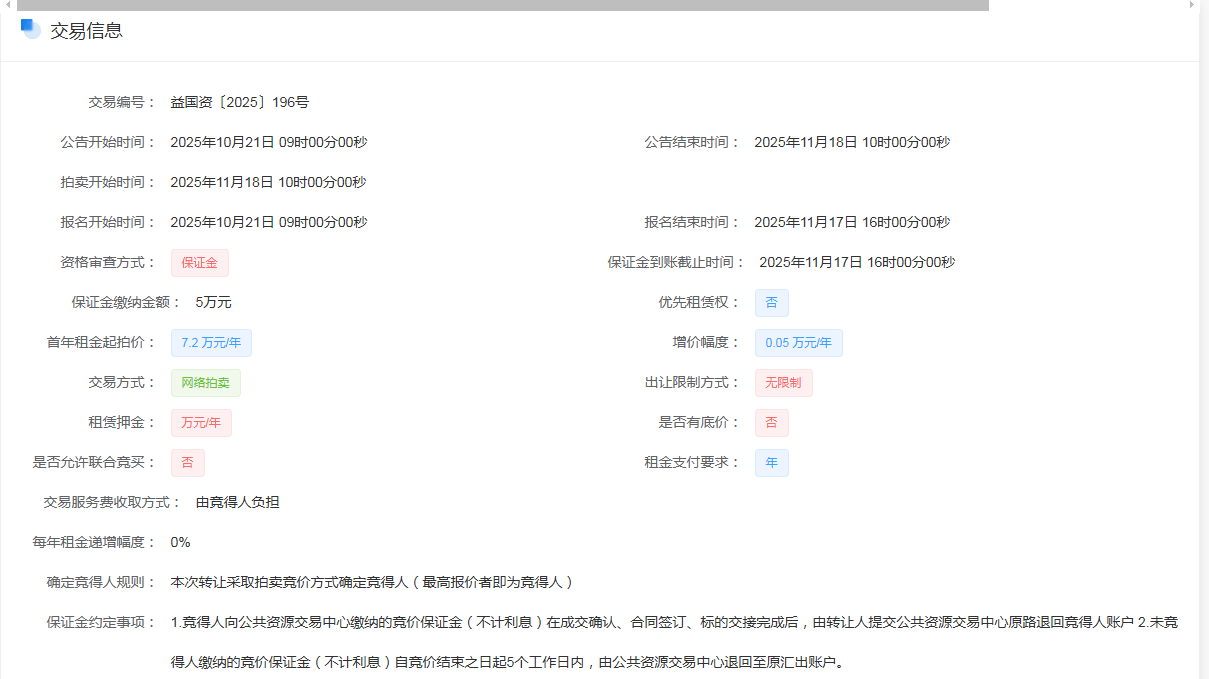The image size is (1209, 679).
Task: Click the 保证金 tag for 资格审查方式
Action: pyautogui.click(x=200, y=263)
